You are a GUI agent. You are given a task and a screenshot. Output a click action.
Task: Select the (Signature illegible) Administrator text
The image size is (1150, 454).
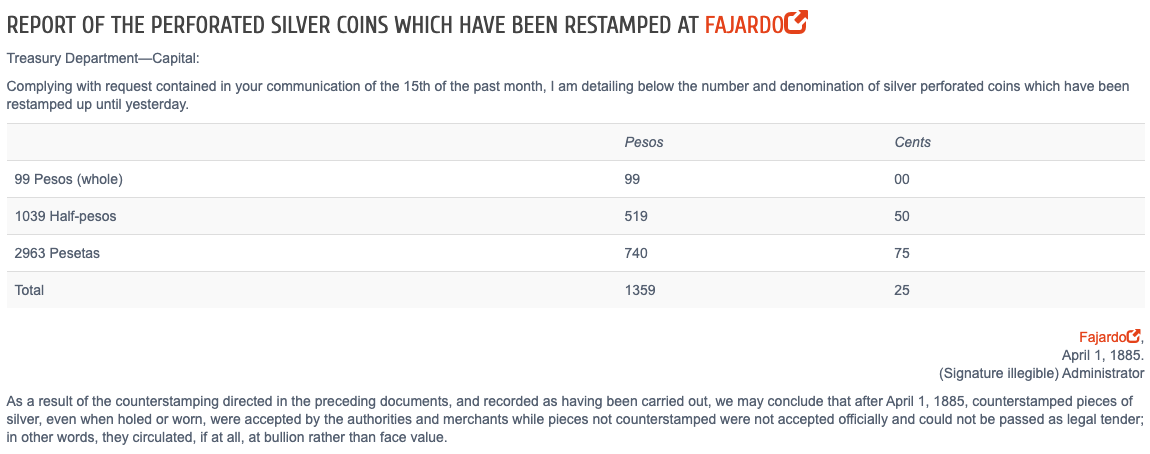point(1041,373)
